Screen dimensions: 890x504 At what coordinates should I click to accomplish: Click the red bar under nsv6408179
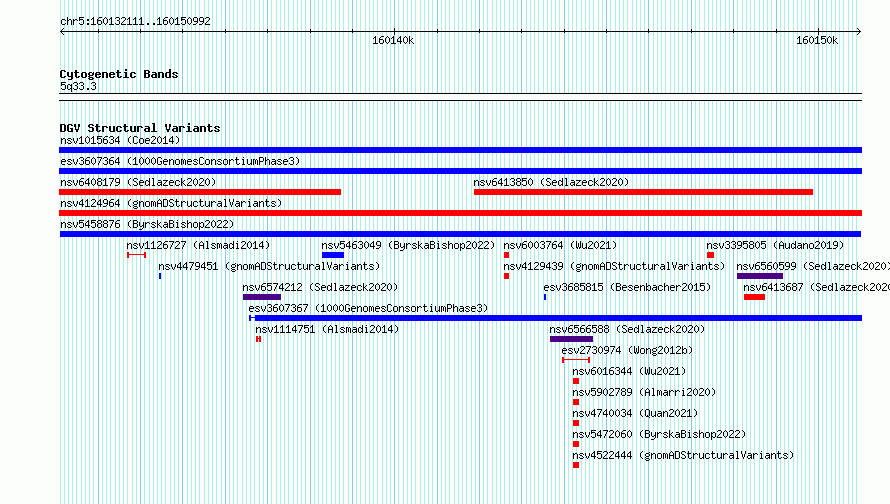(x=200, y=192)
